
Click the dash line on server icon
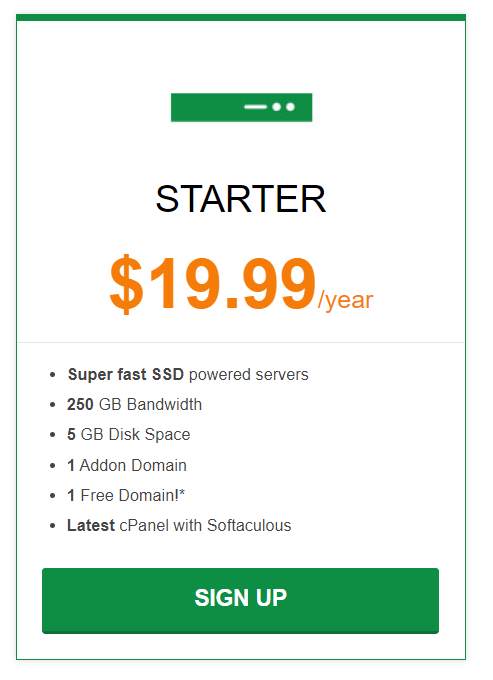click(x=255, y=107)
